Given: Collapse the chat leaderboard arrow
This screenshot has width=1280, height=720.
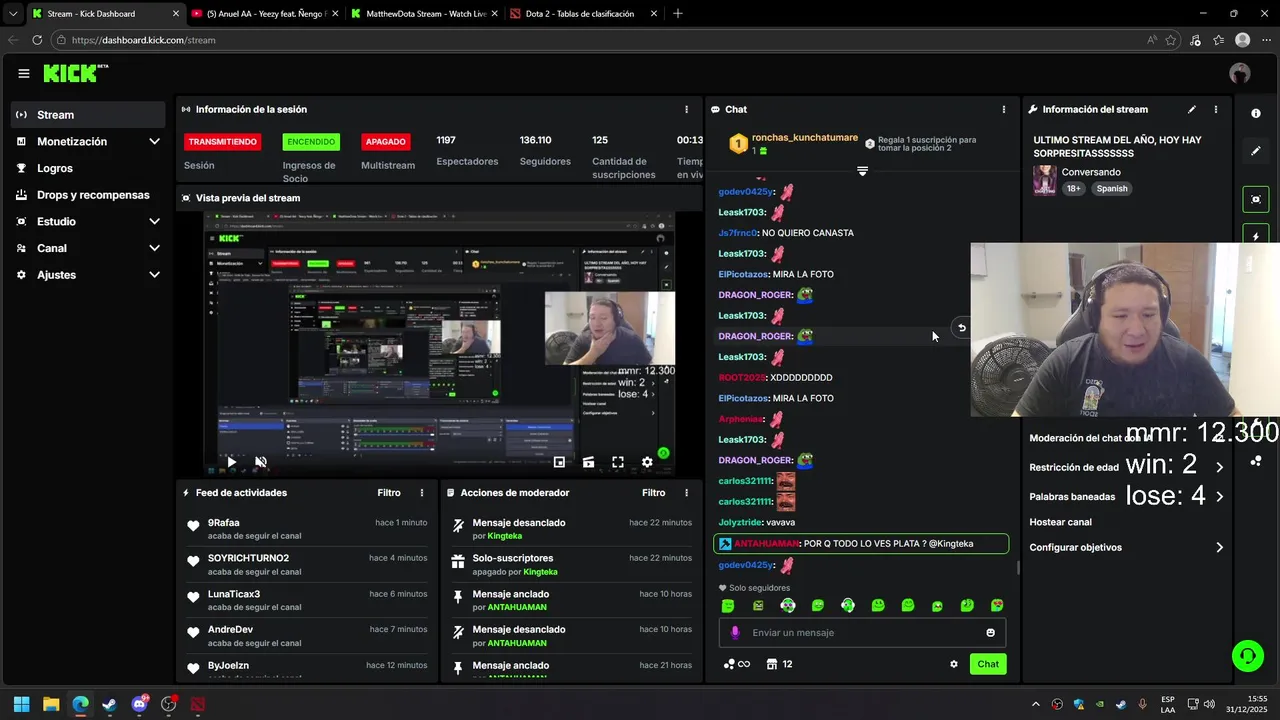Looking at the screenshot, I should click(862, 171).
